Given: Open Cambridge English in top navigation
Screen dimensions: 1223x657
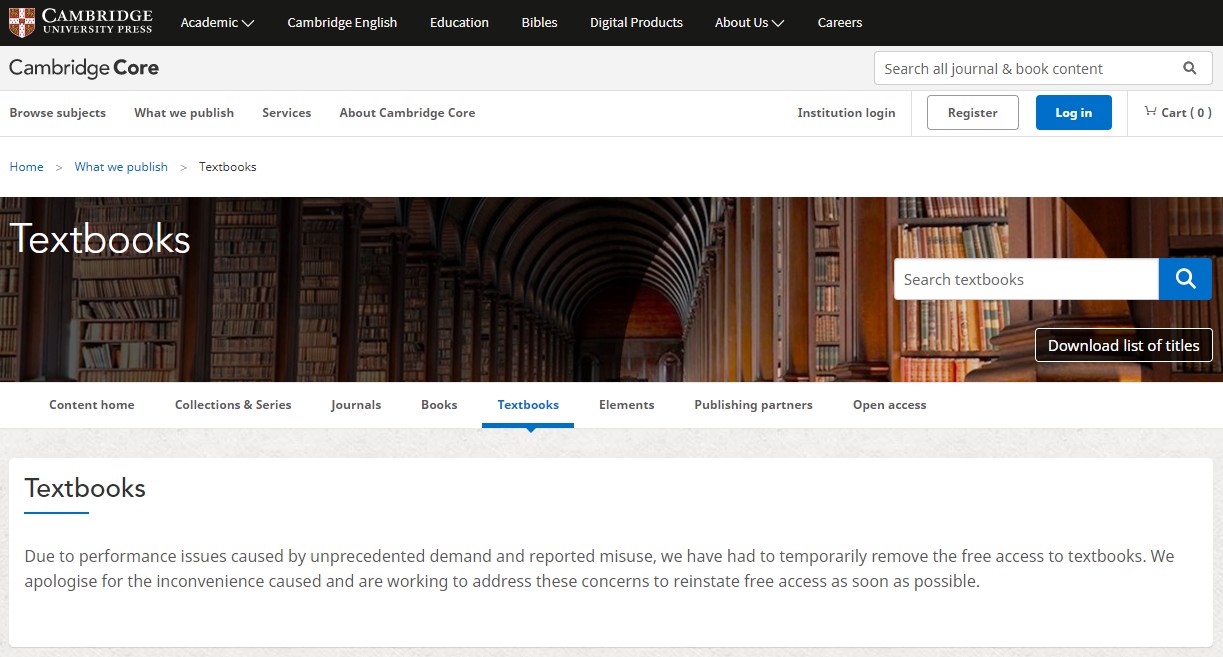Looking at the screenshot, I should coord(342,22).
